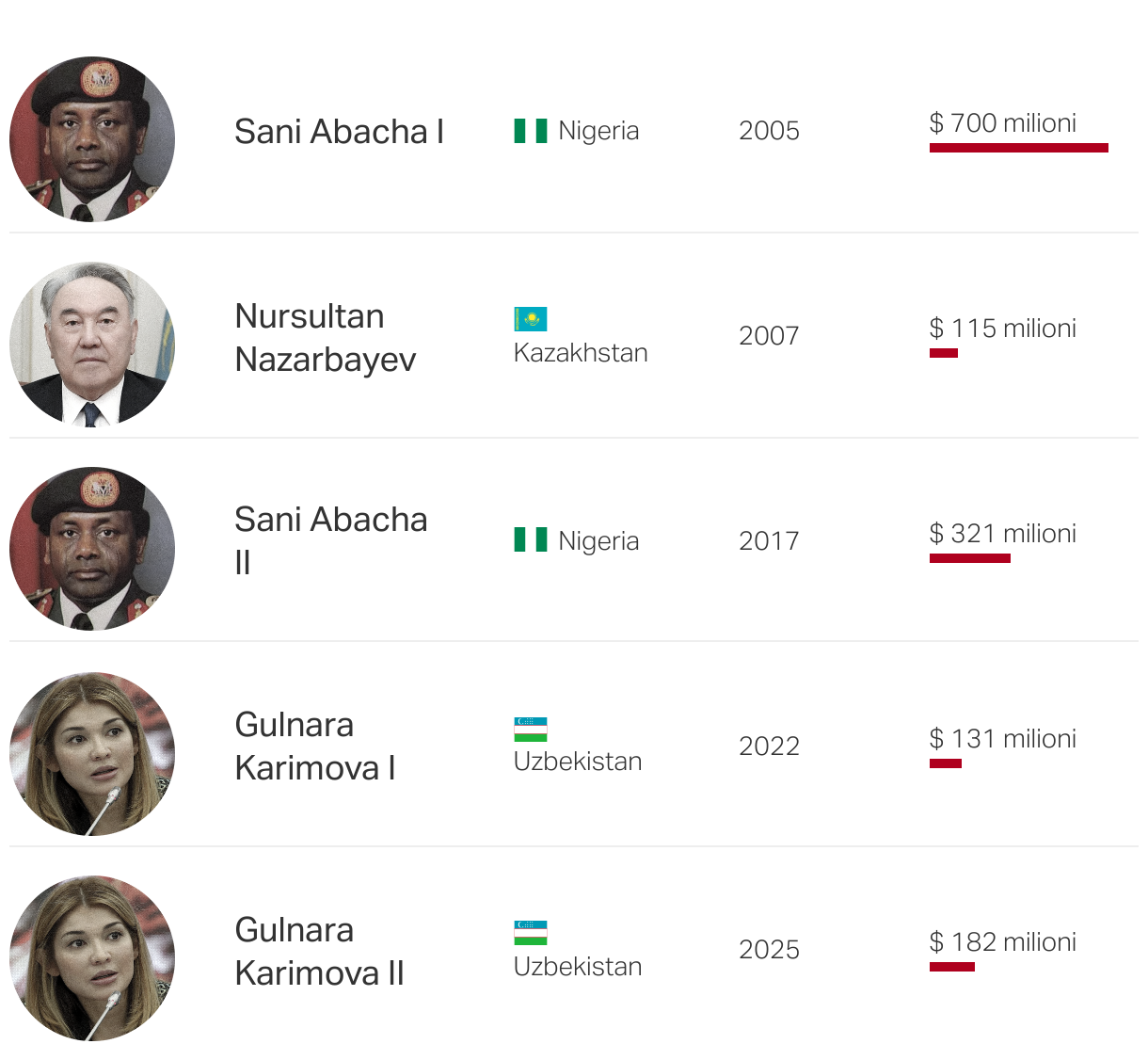This screenshot has height=1060, width=1148.
Task: Open the Gulnara Karimova II name
Action: coord(320,952)
